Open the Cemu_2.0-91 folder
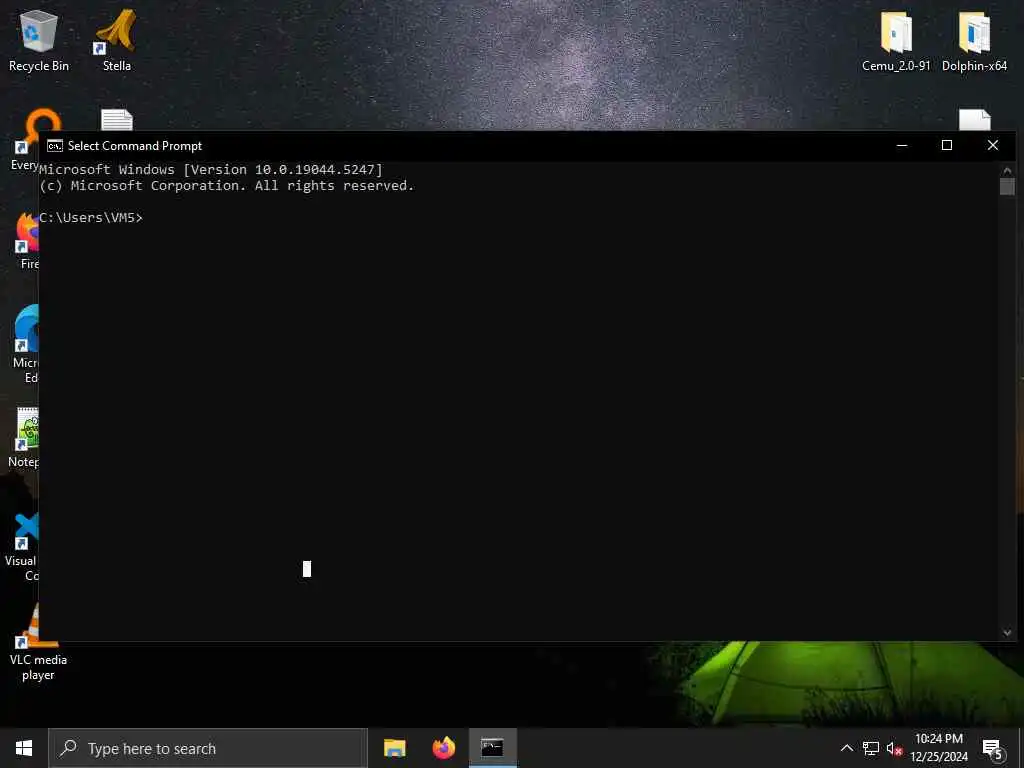1024x768 pixels. click(x=896, y=40)
